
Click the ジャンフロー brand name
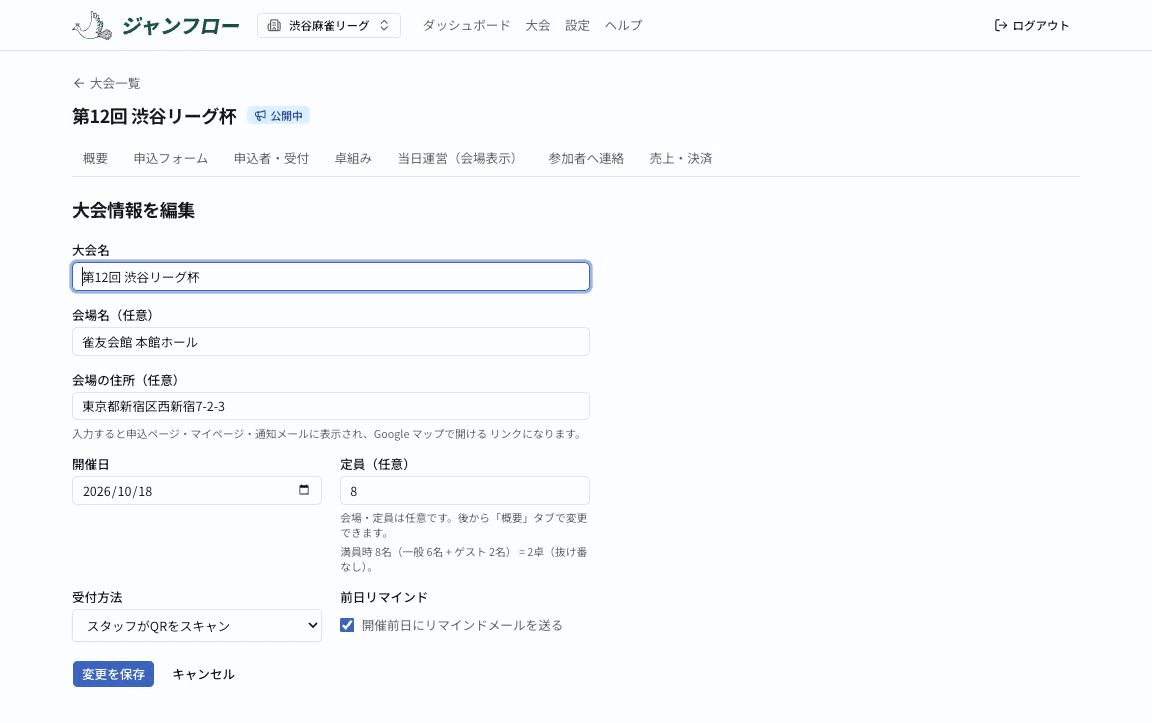pyautogui.click(x=181, y=26)
